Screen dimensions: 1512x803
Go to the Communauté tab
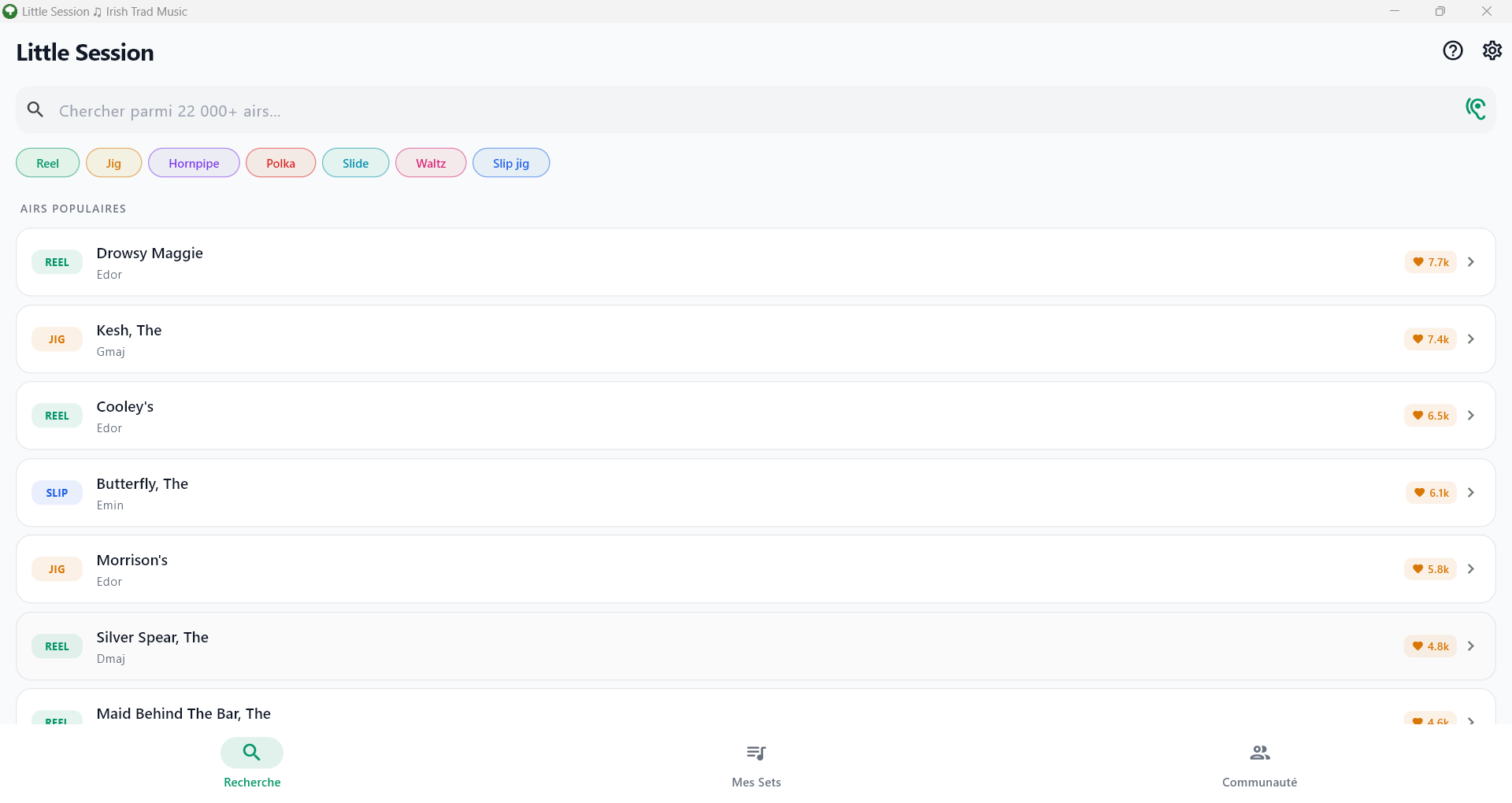tap(1259, 765)
